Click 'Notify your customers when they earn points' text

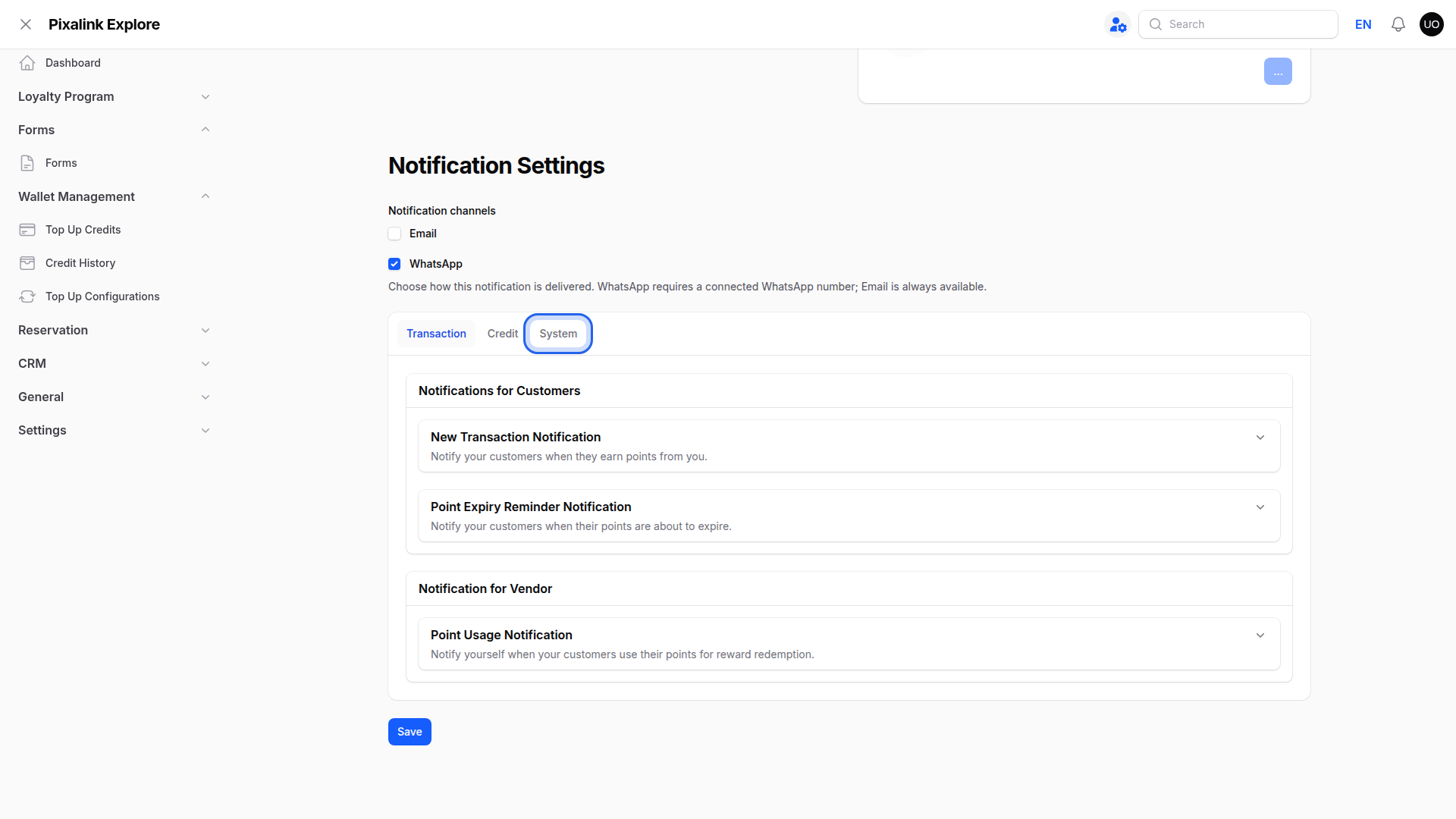click(x=569, y=457)
